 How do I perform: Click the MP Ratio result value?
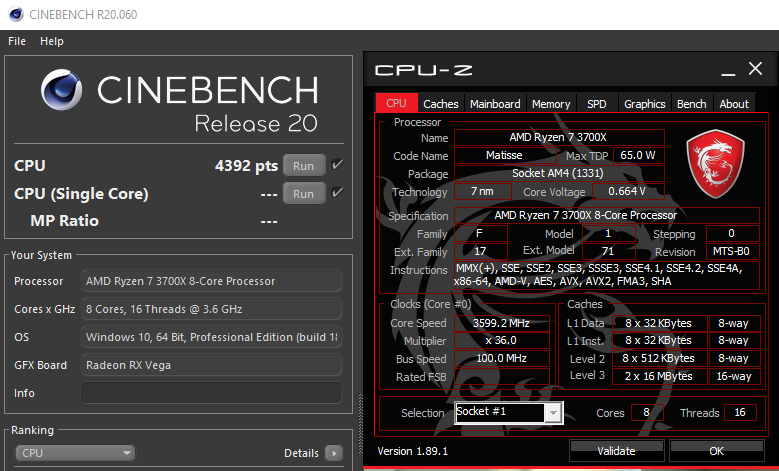[269, 221]
